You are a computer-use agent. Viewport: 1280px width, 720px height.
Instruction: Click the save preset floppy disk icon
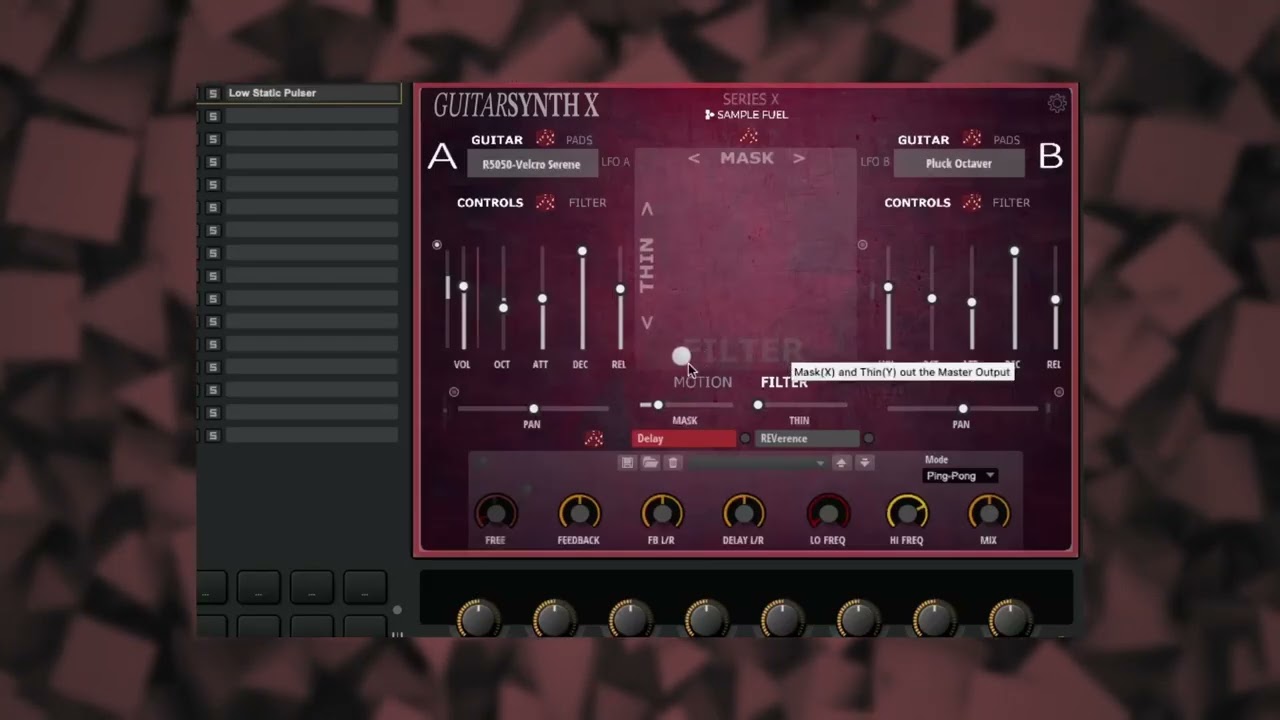627,463
